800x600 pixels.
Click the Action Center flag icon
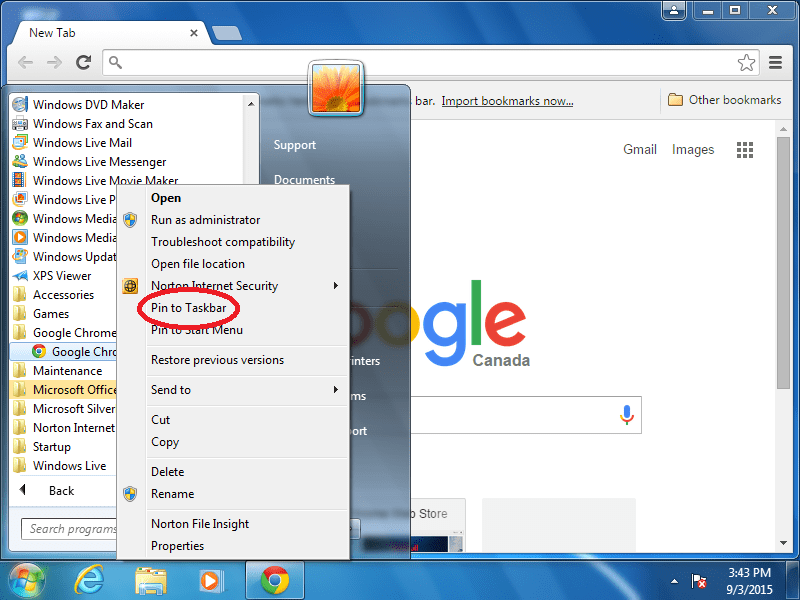698,581
